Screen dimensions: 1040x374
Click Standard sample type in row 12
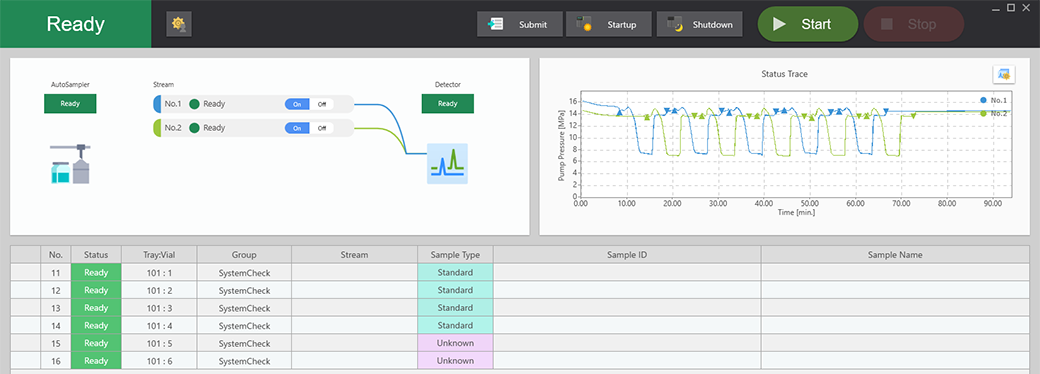455,290
